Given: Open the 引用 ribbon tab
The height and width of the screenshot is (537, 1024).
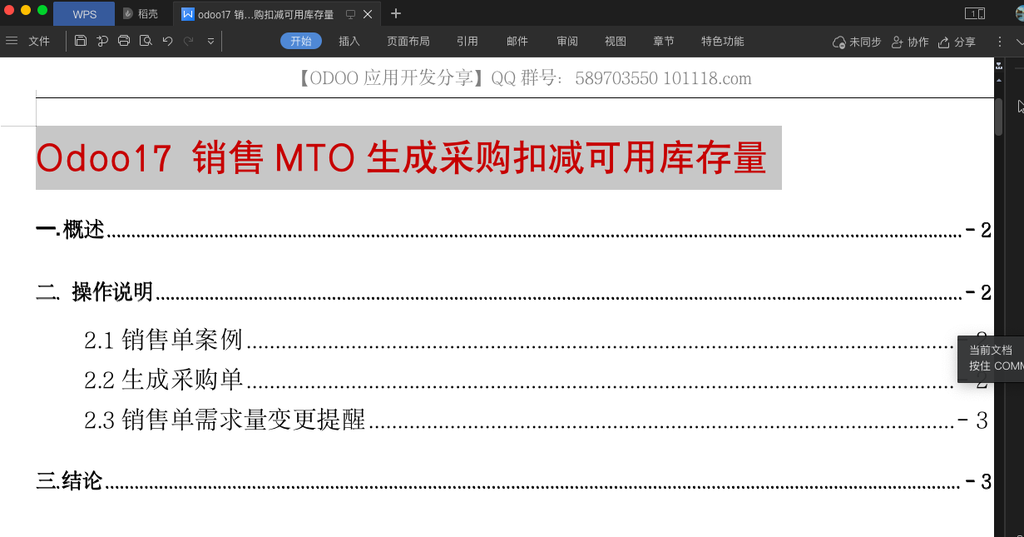Looking at the screenshot, I should coord(467,41).
